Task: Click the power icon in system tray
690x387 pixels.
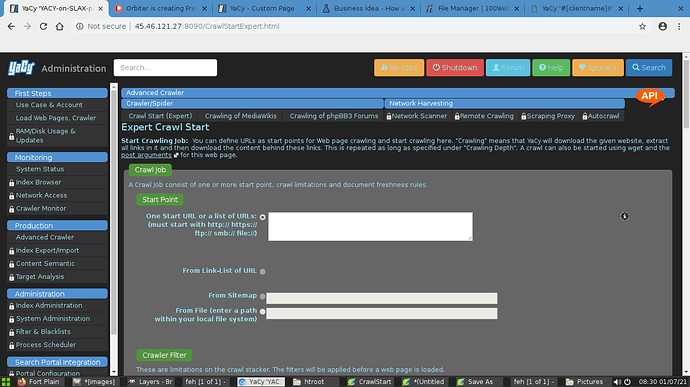Action: coord(627,382)
